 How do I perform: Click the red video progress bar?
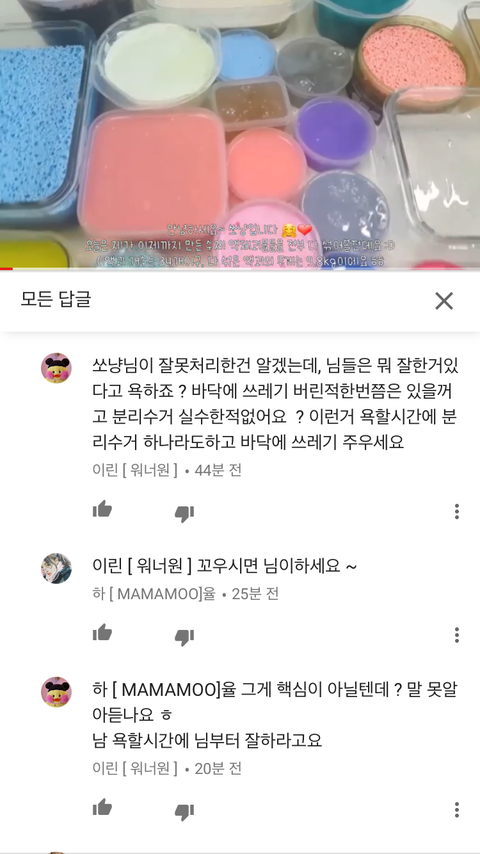[x=7, y=268]
